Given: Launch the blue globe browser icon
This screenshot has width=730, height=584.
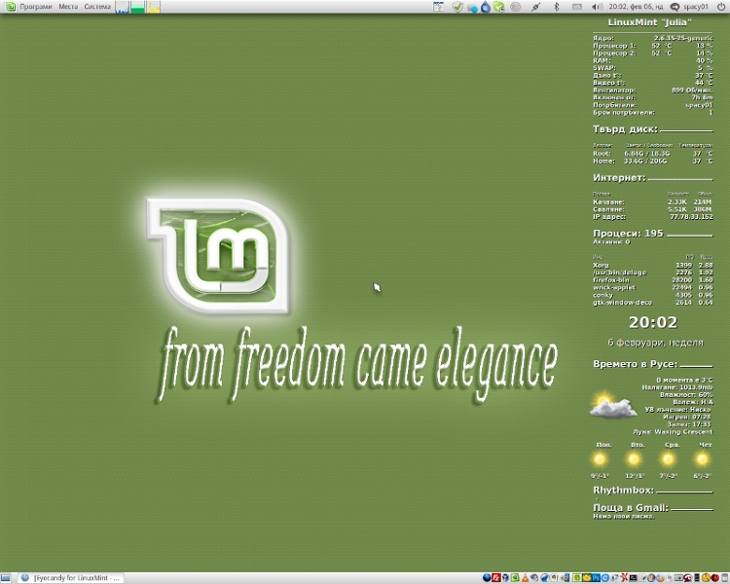Looking at the screenshot, I should coord(487,578).
